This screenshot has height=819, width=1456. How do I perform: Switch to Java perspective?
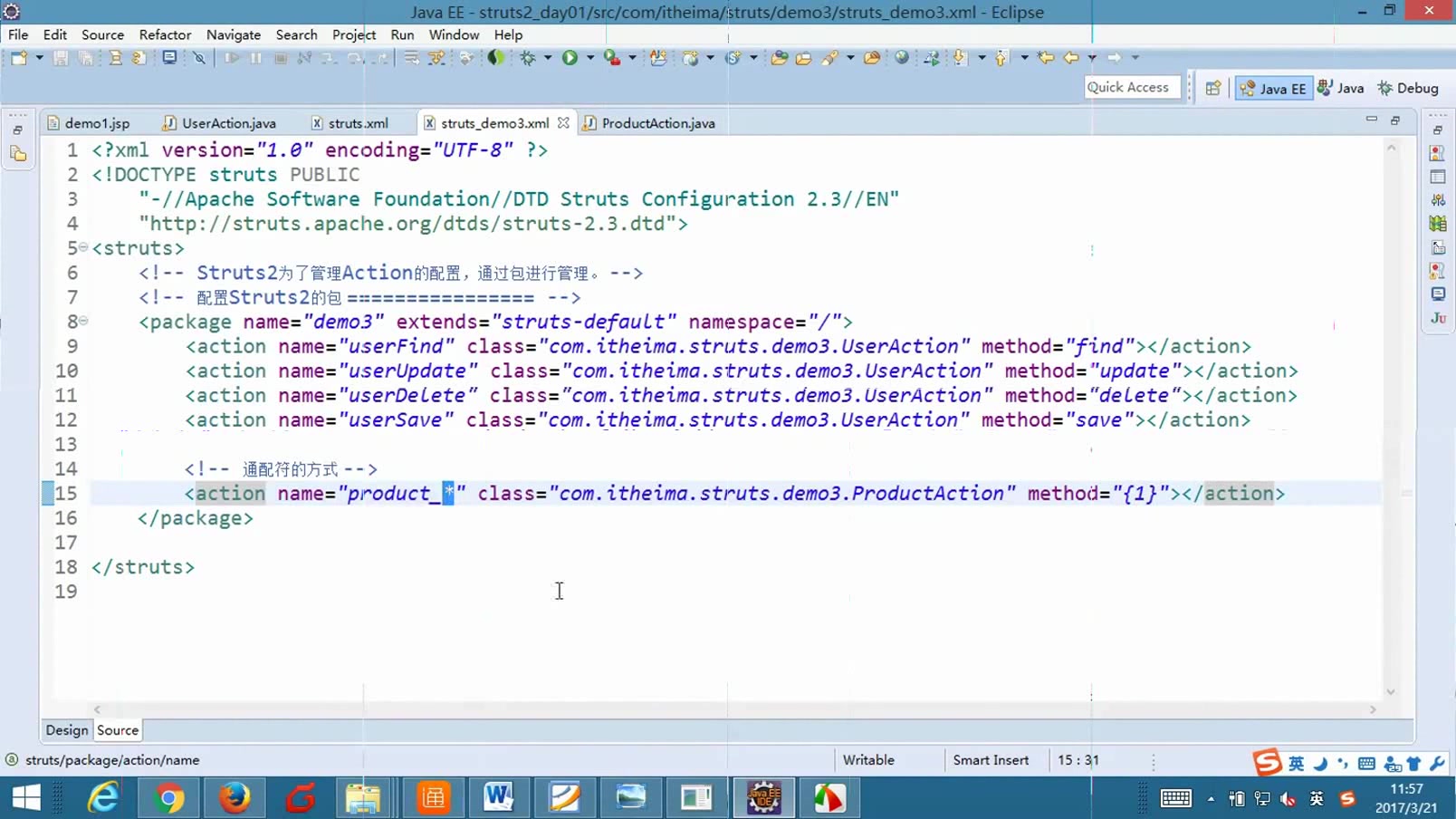coord(1341,88)
